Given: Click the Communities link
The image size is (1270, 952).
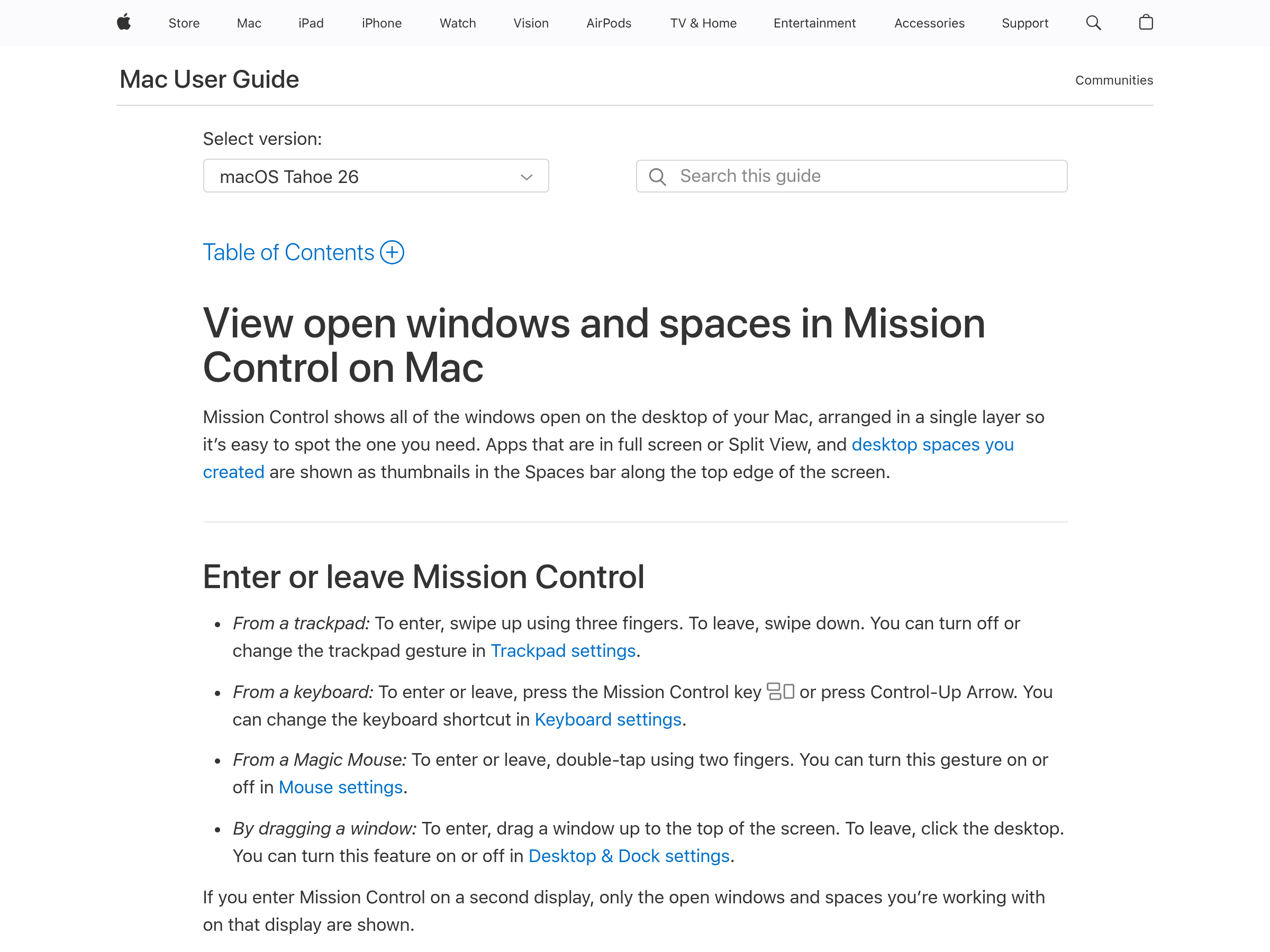Looking at the screenshot, I should [x=1114, y=80].
